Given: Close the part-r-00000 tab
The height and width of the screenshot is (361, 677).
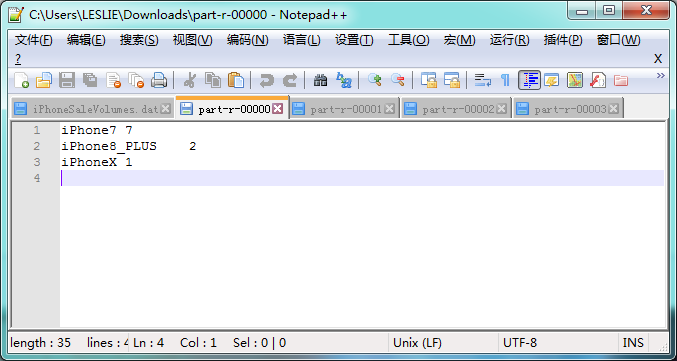Looking at the screenshot, I should (x=278, y=109).
